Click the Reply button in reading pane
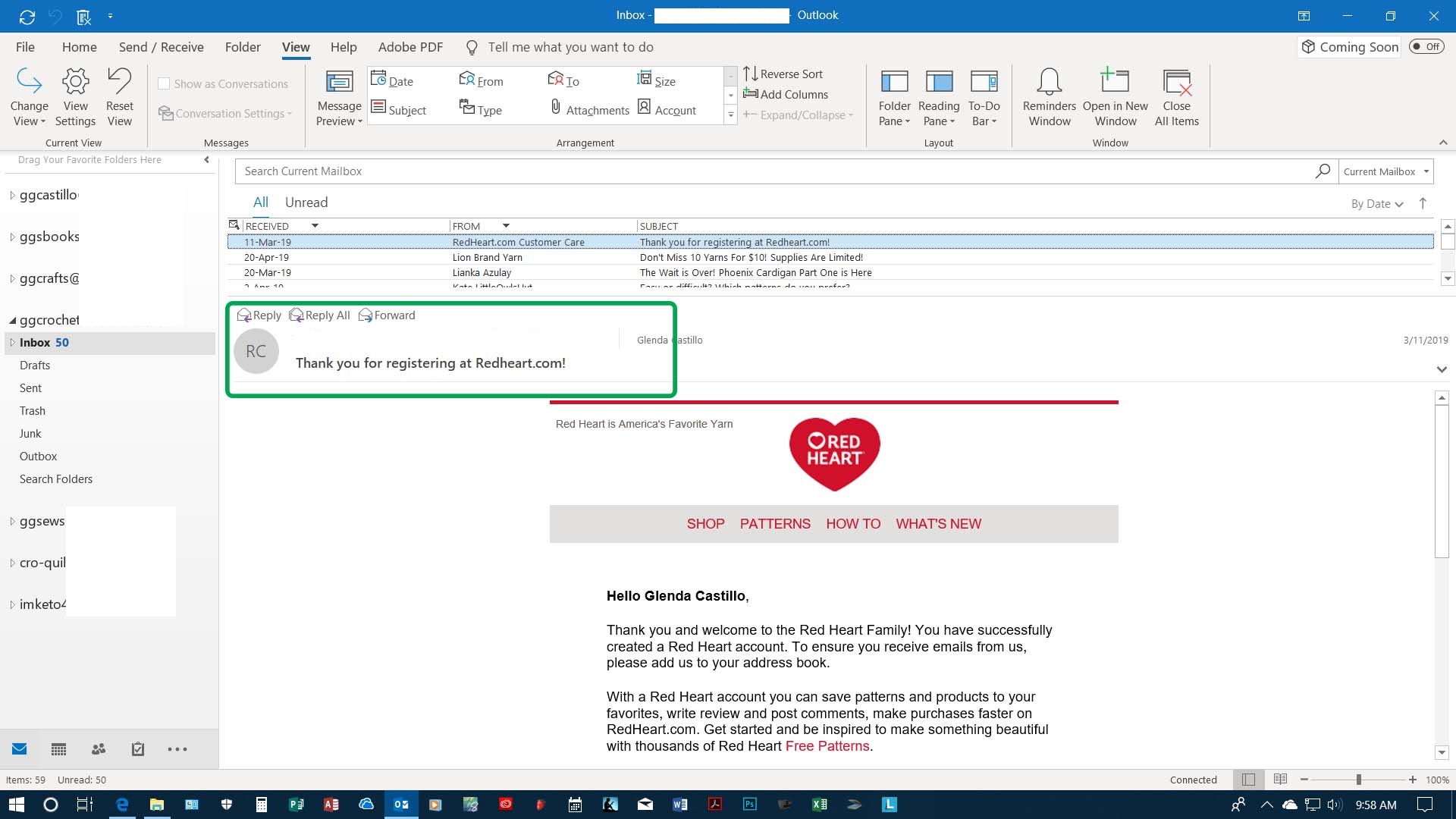 click(259, 315)
